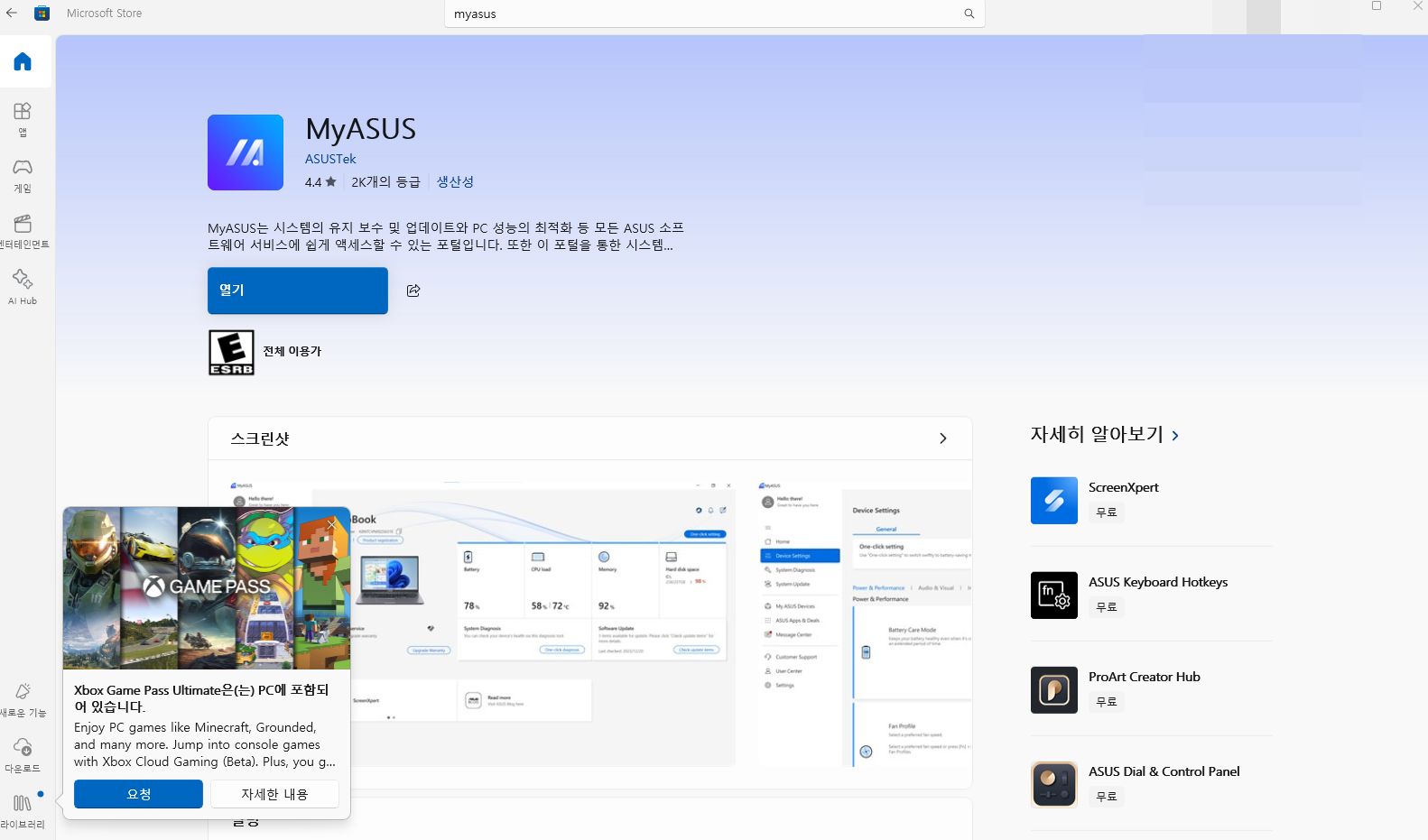This screenshot has height=840, width=1428.
Task: Click the 자세한 내용 button in the popup
Action: point(274,794)
